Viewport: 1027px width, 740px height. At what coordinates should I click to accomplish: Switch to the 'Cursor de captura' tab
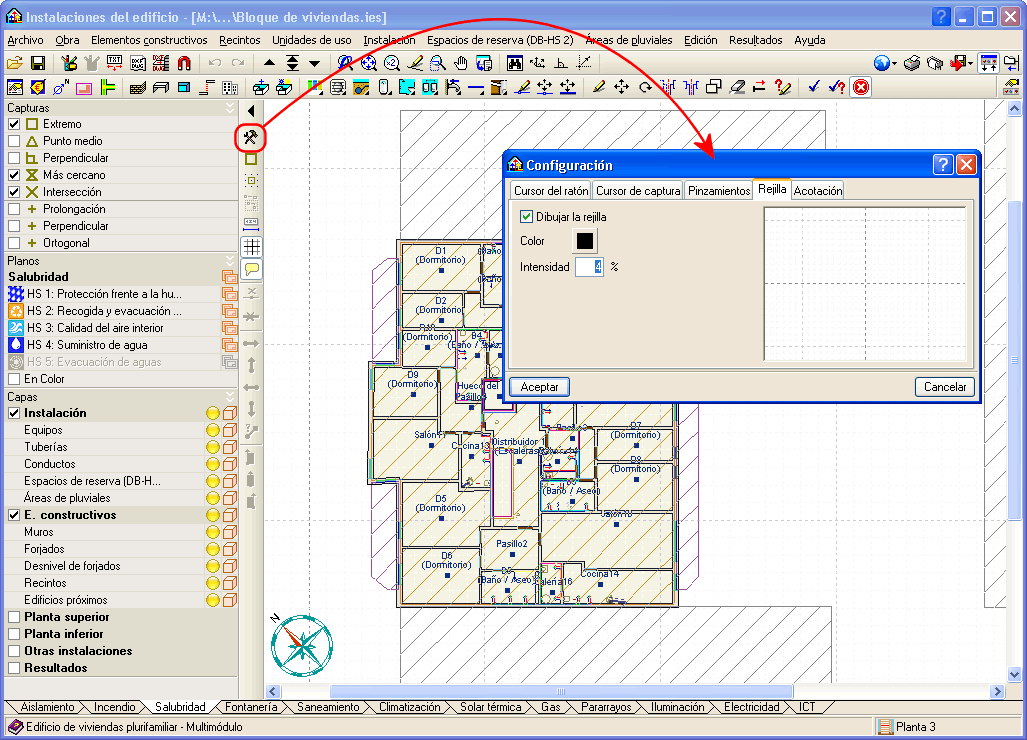pos(638,190)
